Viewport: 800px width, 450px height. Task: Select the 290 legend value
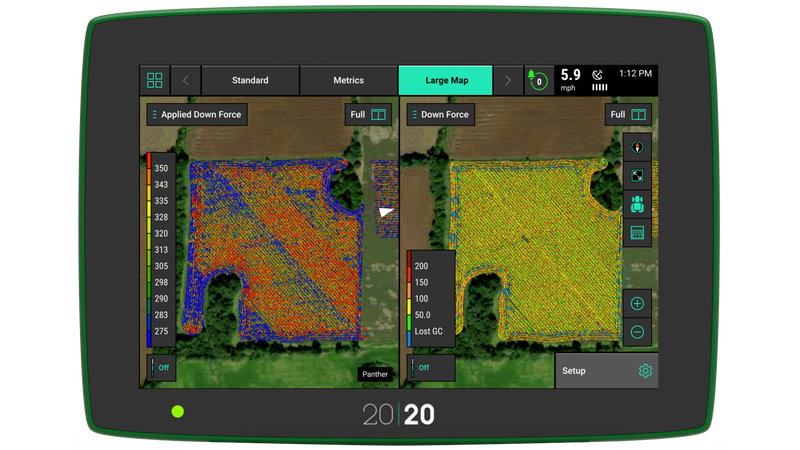(161, 298)
